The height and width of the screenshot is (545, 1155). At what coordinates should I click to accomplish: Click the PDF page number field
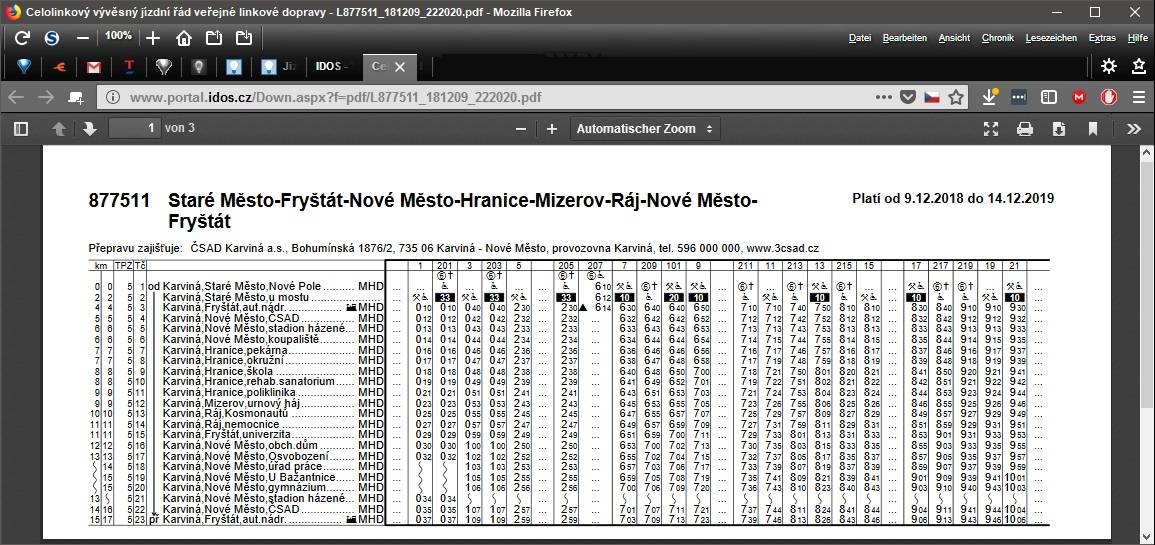135,129
